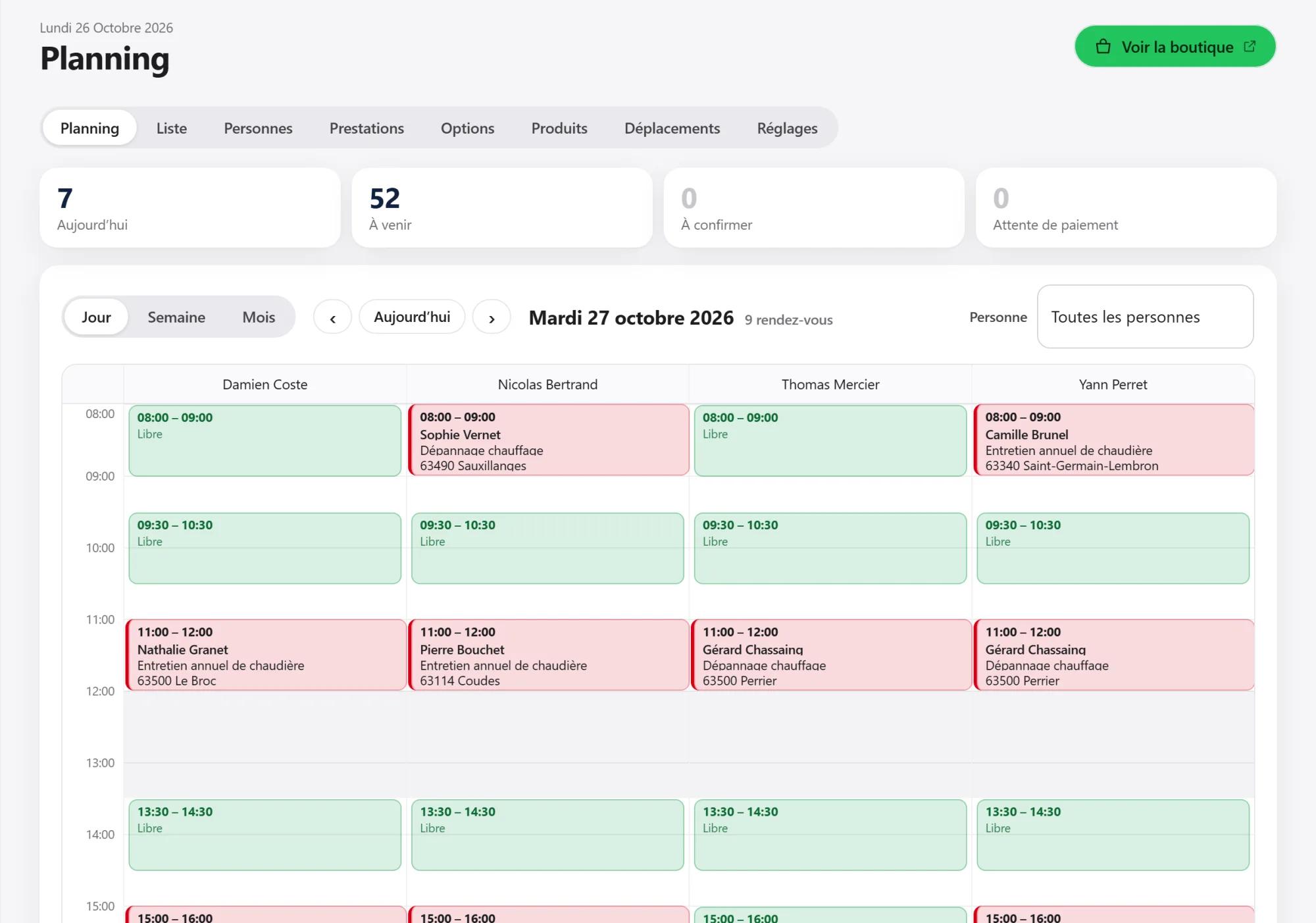Click the external link icon beside Voir la boutique
The width and height of the screenshot is (1316, 923).
click(x=1250, y=46)
